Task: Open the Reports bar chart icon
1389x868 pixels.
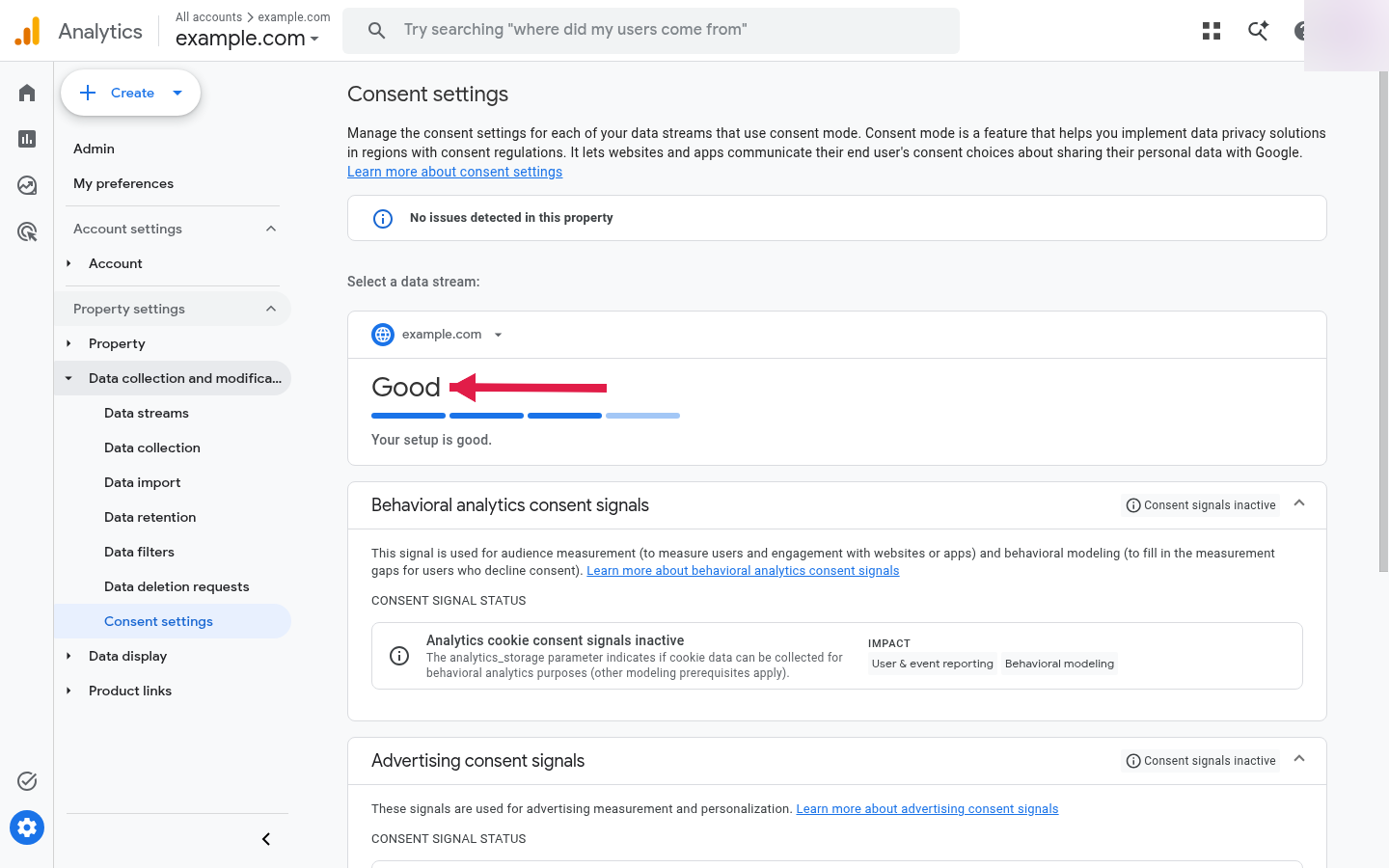Action: point(27,139)
